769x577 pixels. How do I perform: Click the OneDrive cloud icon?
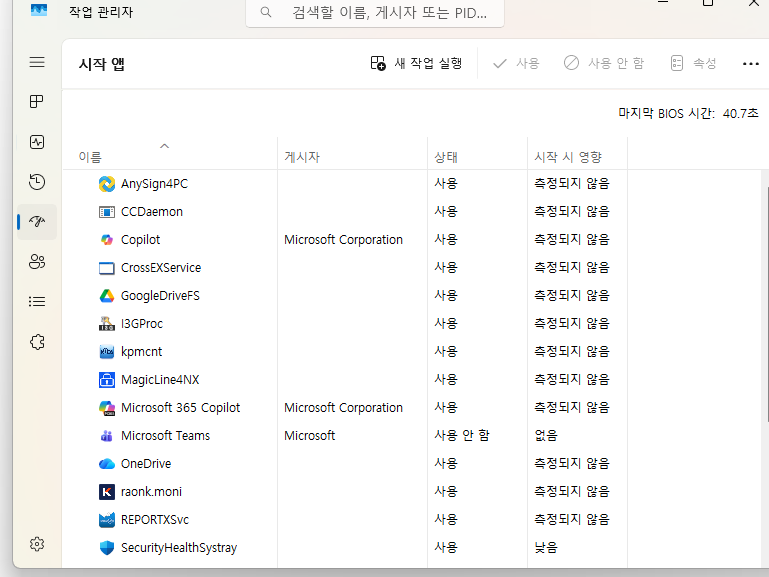[x=107, y=464]
